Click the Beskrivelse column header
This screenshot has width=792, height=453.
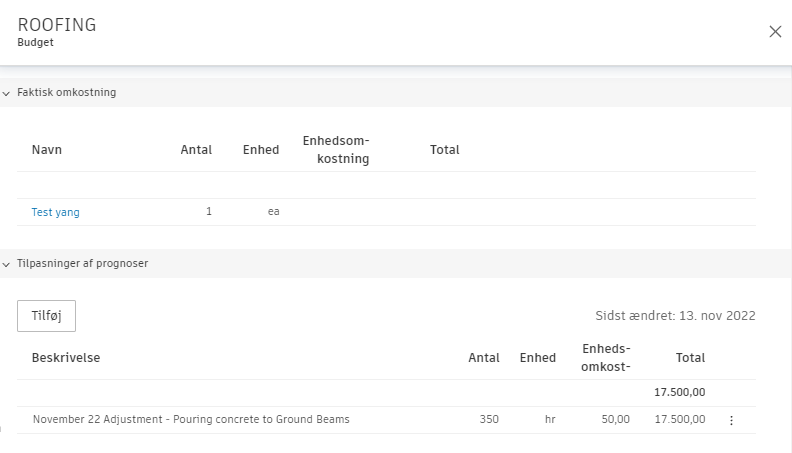tap(66, 358)
